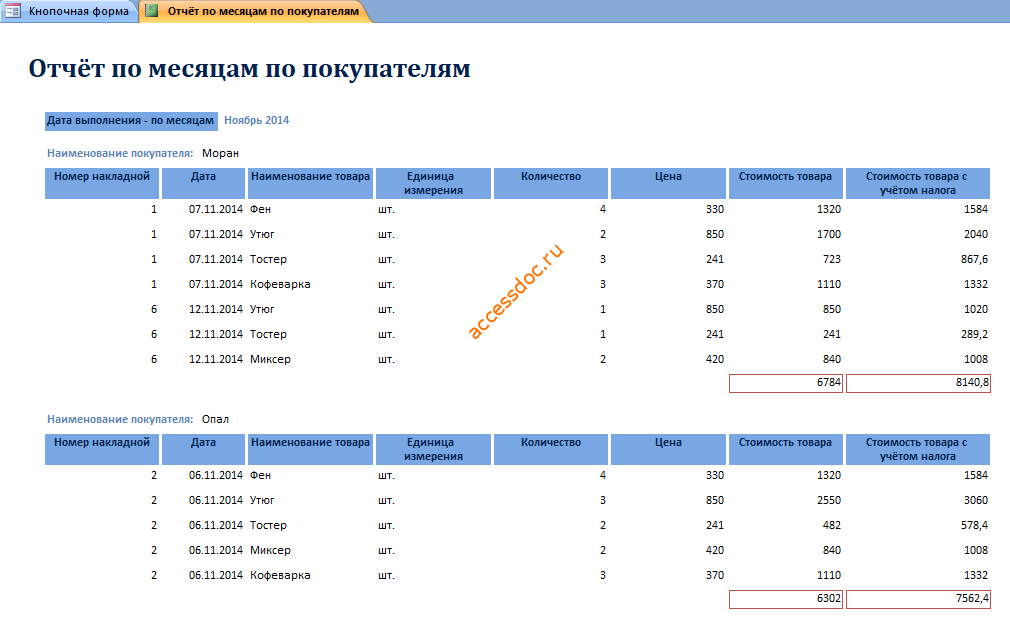Click the green report icon on the report tab

point(152,11)
